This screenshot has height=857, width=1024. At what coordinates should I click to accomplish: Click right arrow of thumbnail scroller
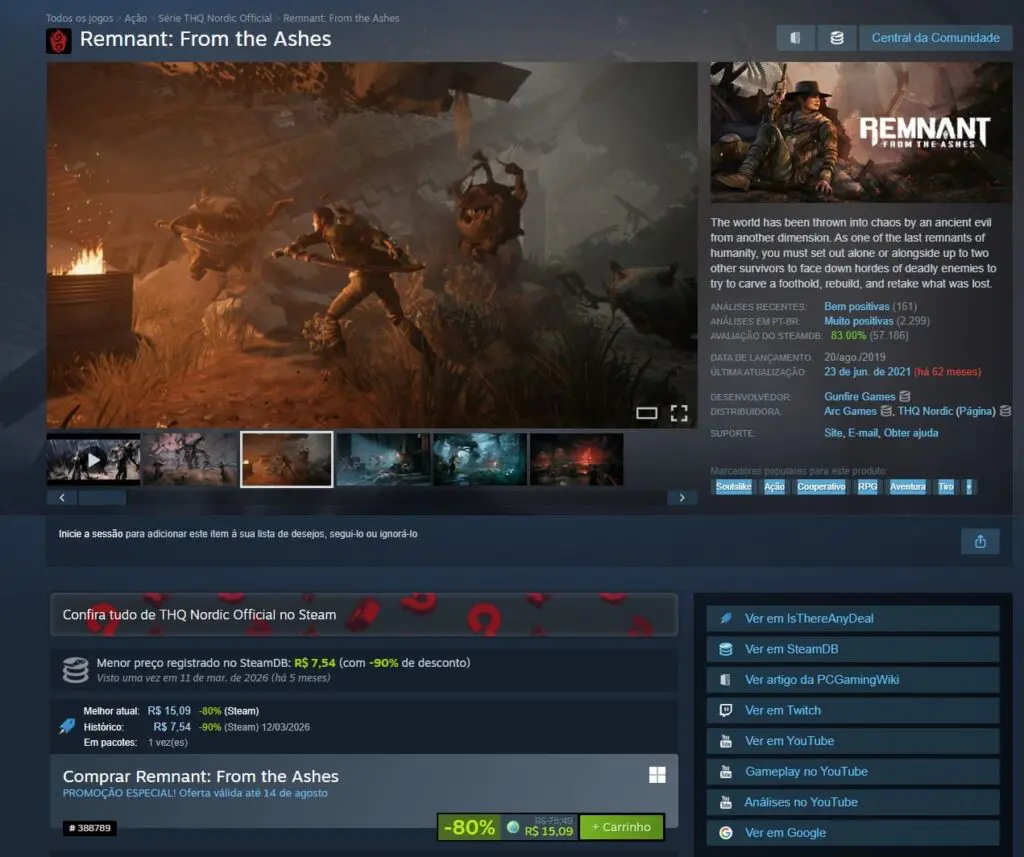(x=682, y=498)
